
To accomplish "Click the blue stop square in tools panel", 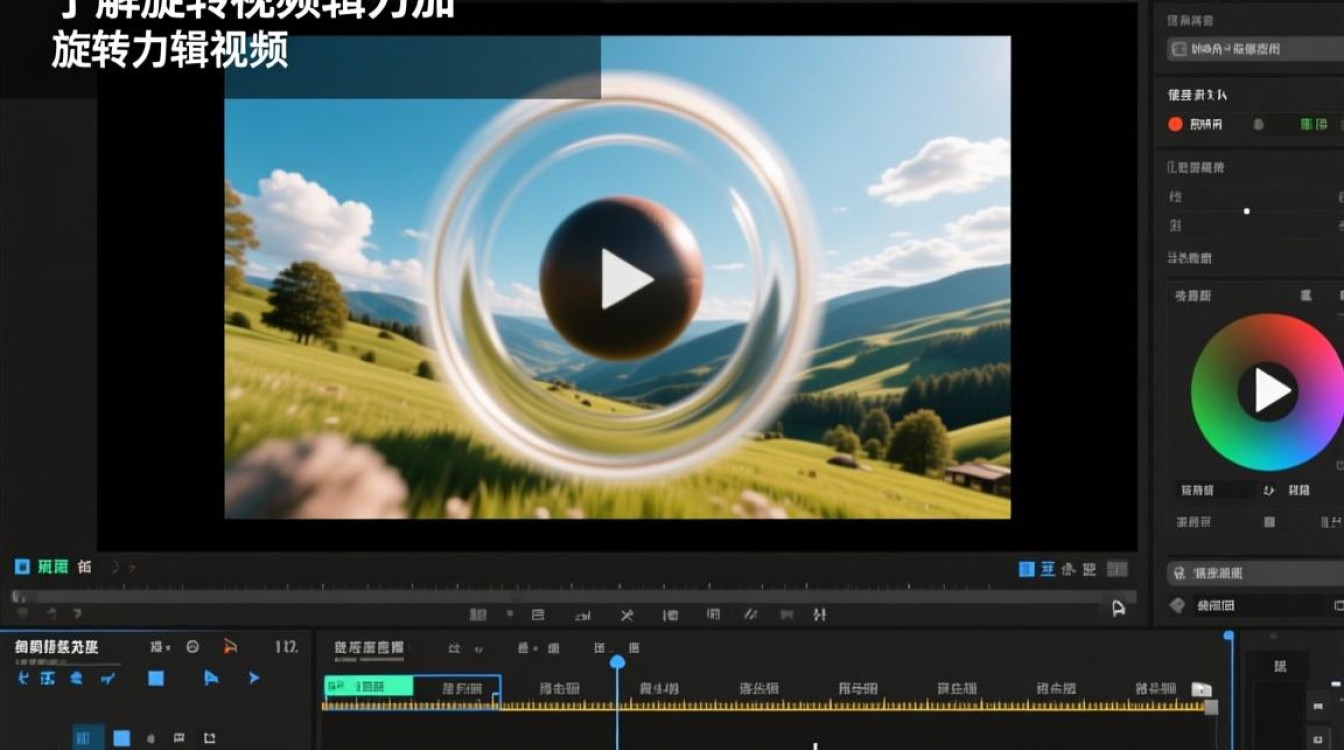I will pyautogui.click(x=156, y=678).
